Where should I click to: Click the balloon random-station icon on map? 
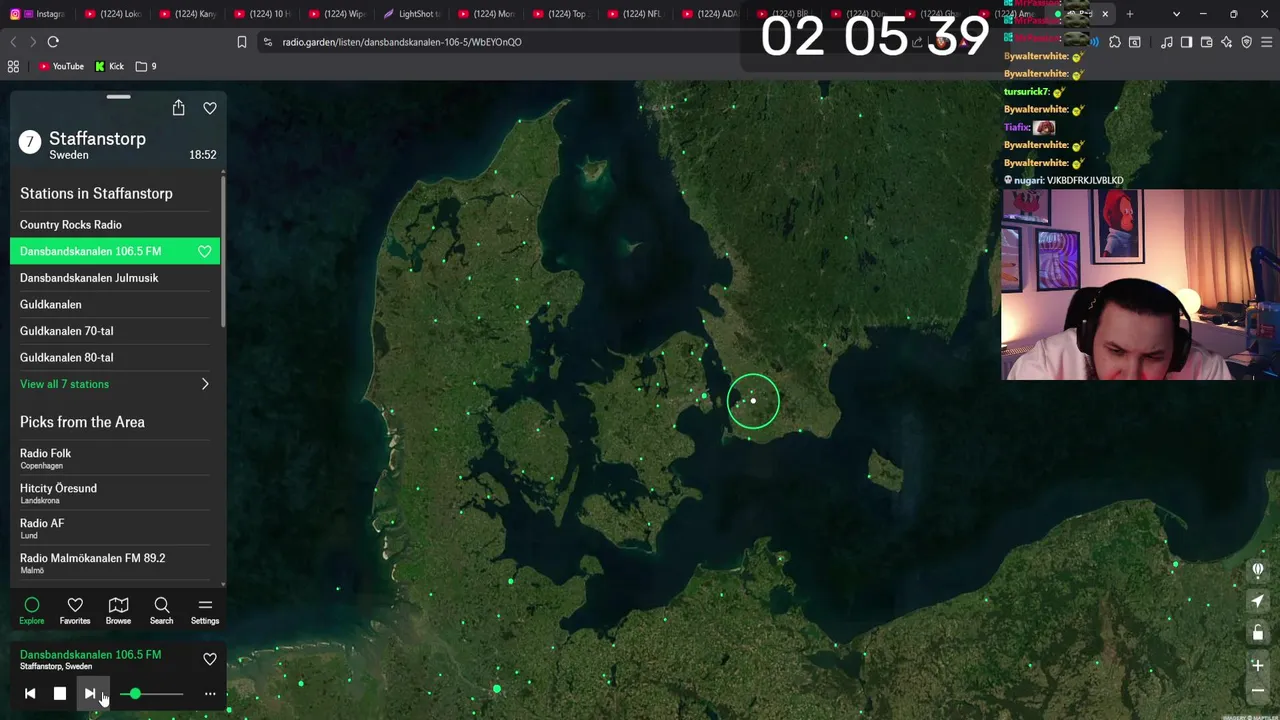(x=1258, y=570)
